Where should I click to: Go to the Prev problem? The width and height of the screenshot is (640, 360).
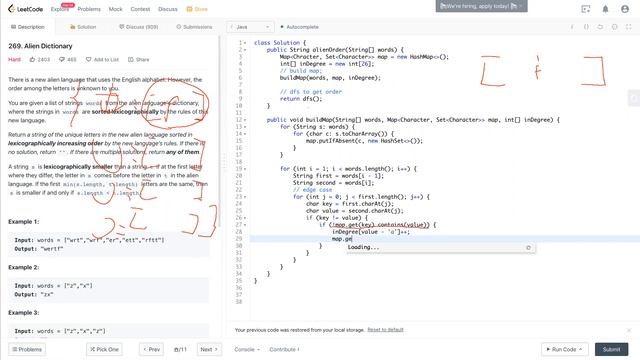tap(151, 349)
